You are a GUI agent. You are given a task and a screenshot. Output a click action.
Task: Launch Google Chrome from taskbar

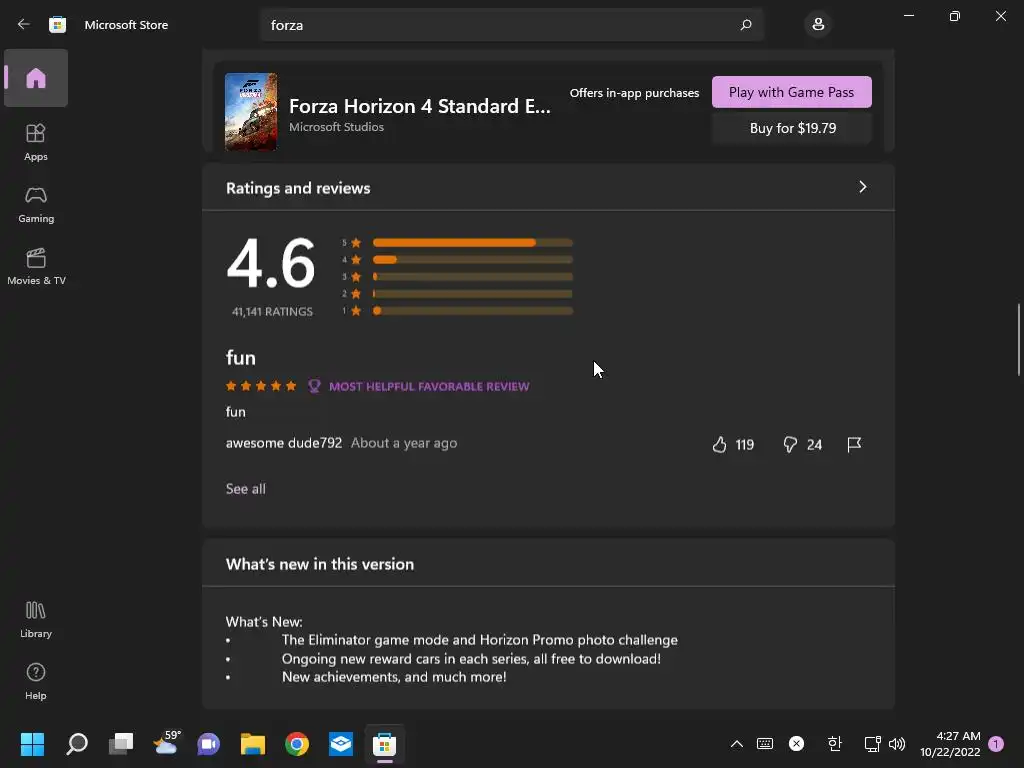pos(296,744)
